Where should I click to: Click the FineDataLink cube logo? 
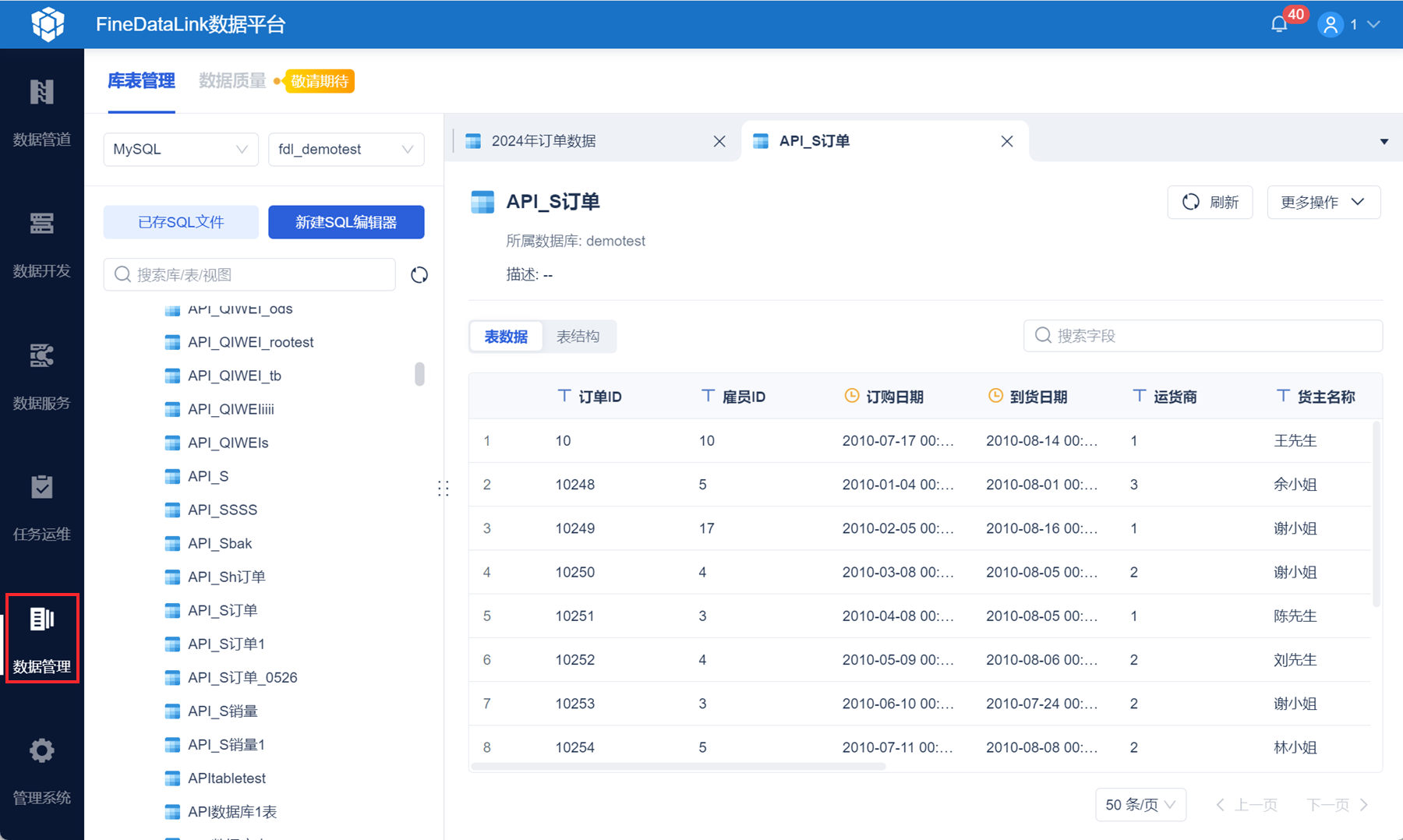click(48, 24)
